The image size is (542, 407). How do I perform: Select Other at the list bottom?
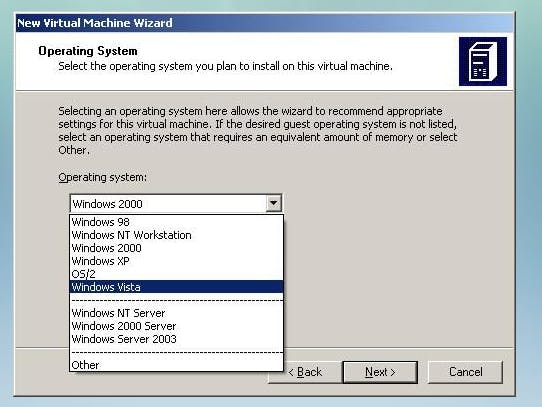pyautogui.click(x=176, y=365)
